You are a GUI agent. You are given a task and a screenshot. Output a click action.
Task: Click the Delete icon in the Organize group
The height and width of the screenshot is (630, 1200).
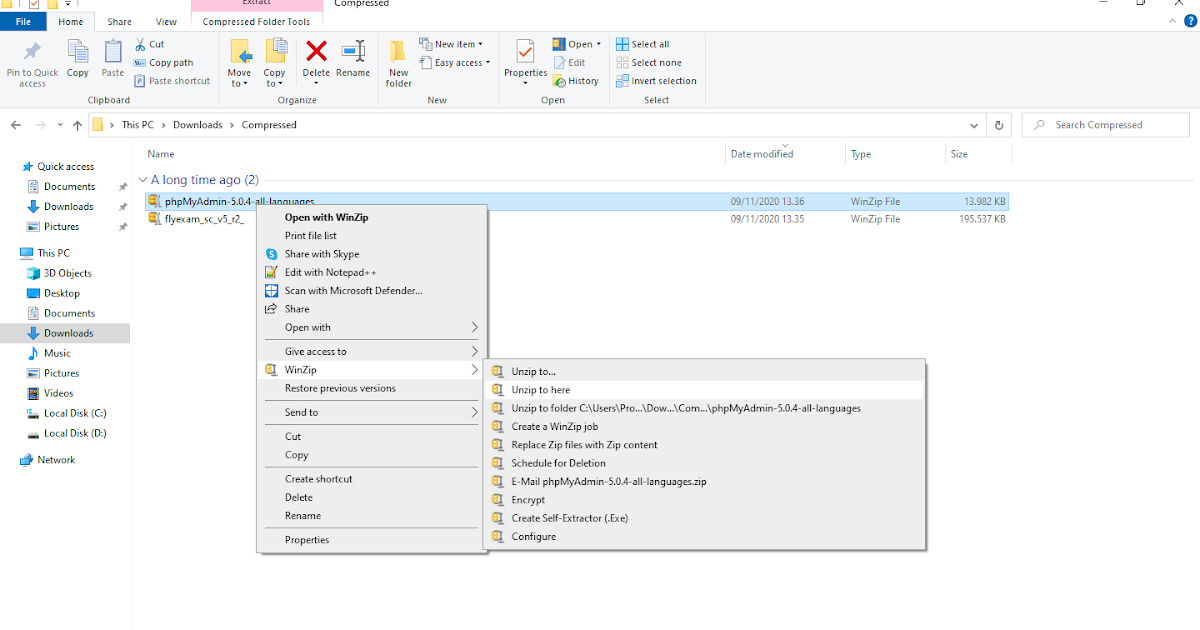pos(316,60)
